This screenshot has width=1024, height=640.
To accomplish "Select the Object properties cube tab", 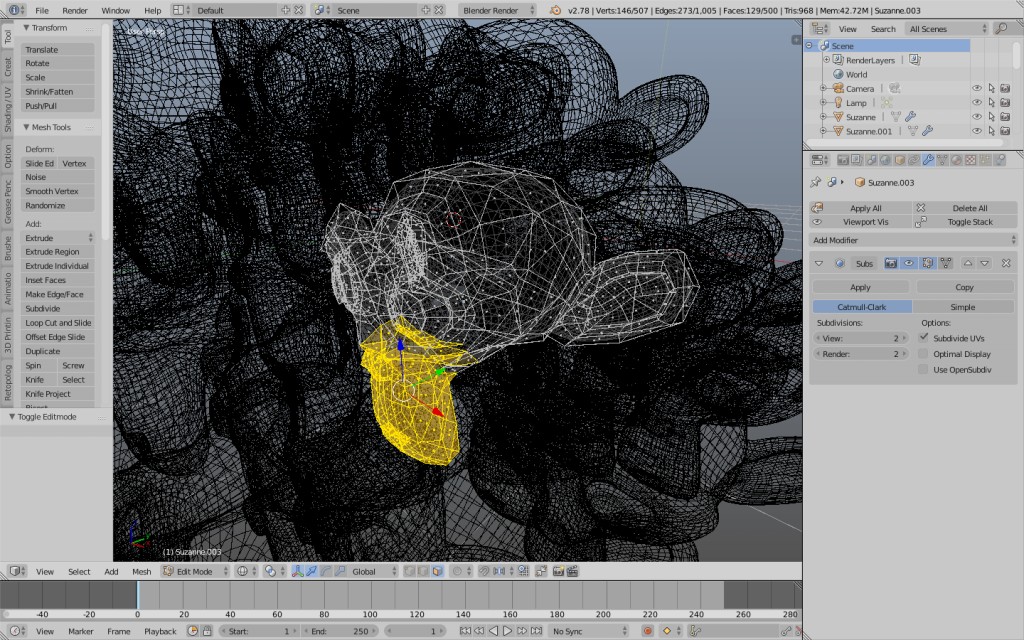I will point(898,159).
